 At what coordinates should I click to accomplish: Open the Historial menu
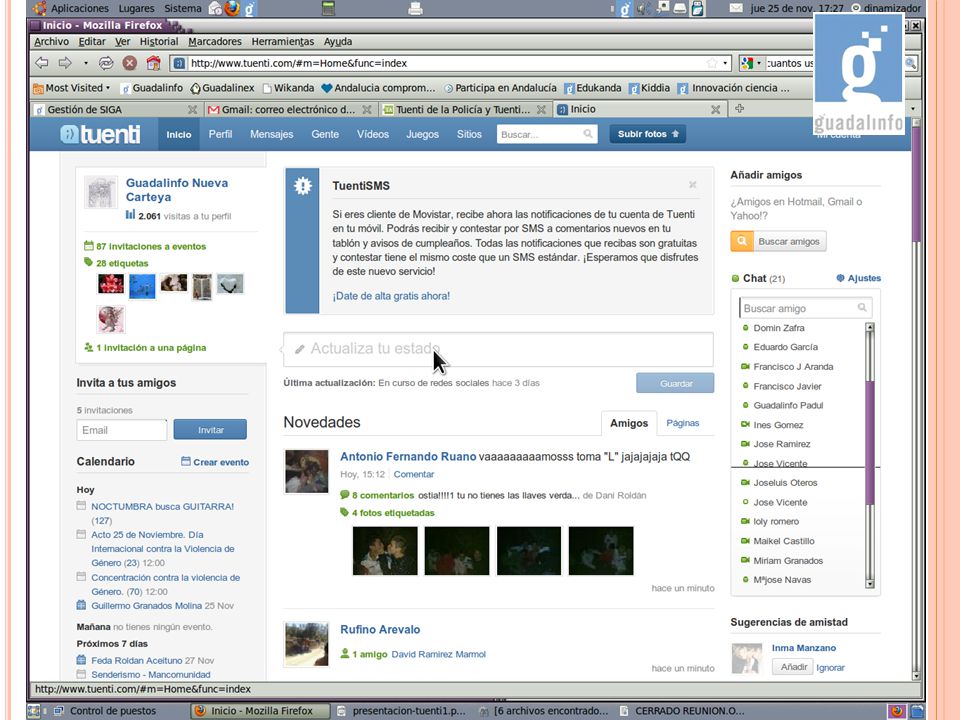click(159, 42)
